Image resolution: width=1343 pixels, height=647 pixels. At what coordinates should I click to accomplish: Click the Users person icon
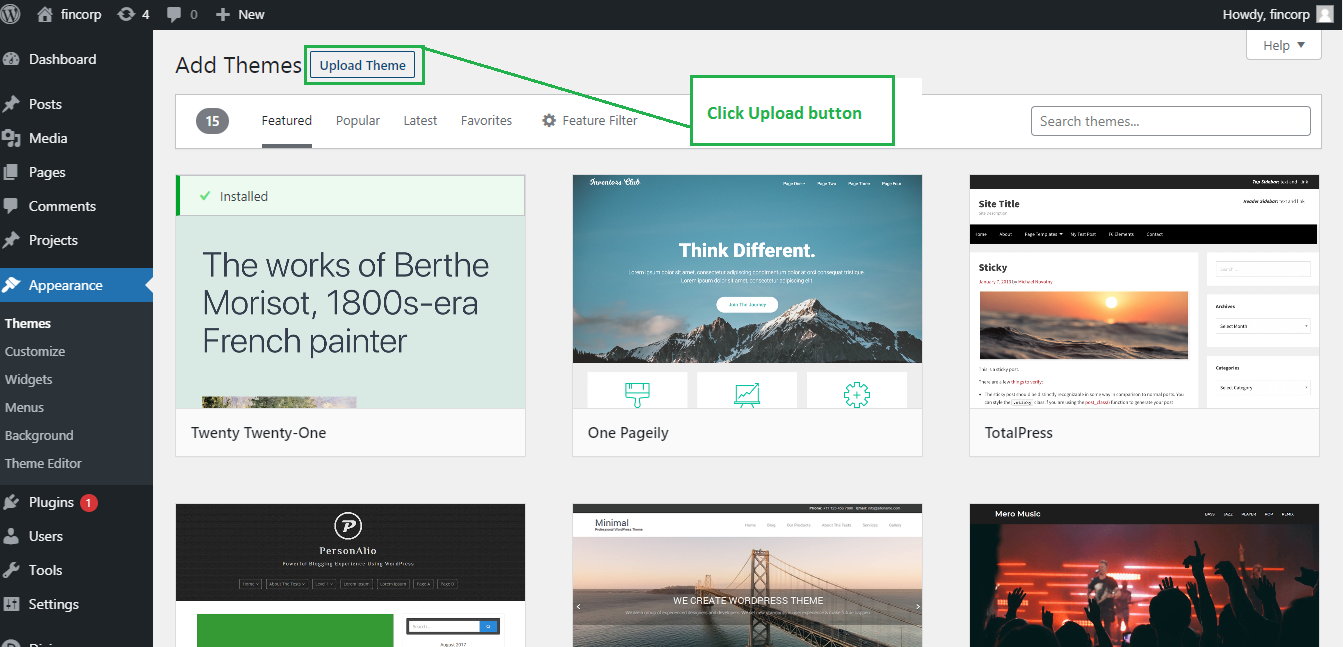11,536
